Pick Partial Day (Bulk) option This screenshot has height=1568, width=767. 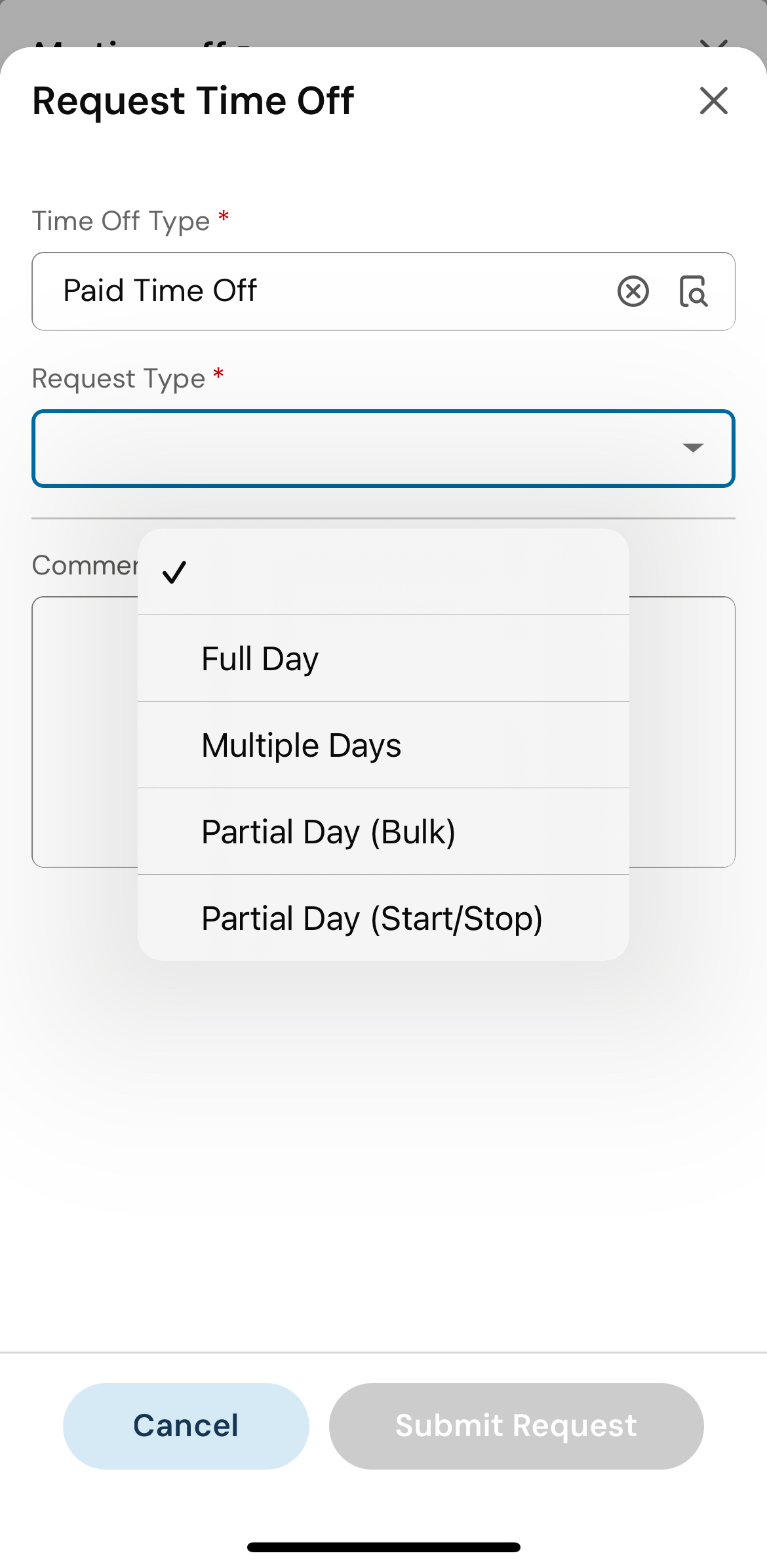pyautogui.click(x=383, y=832)
